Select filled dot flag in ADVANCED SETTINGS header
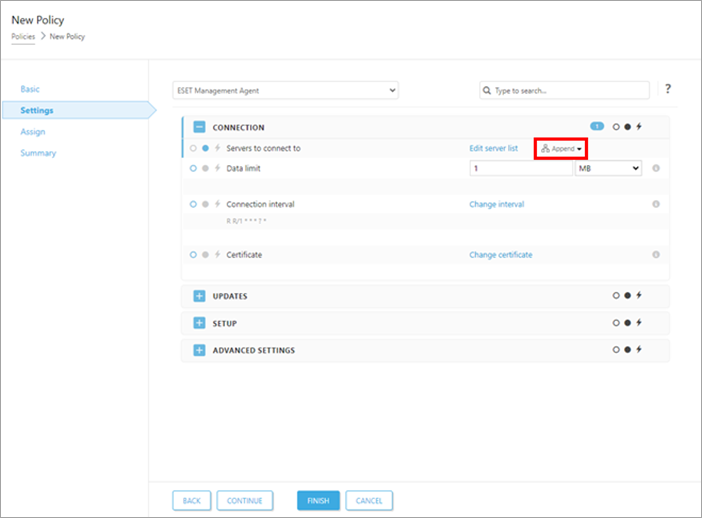 click(628, 350)
